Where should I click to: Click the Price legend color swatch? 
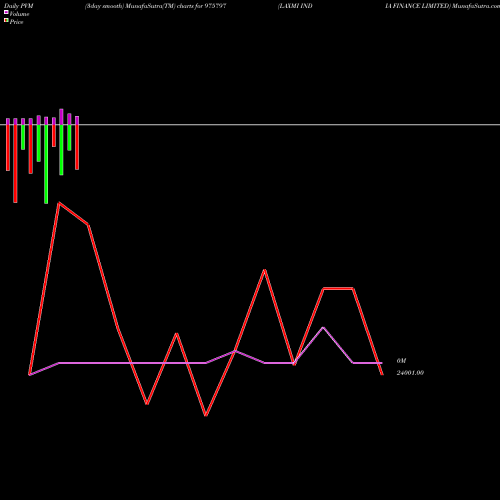coord(6,21)
